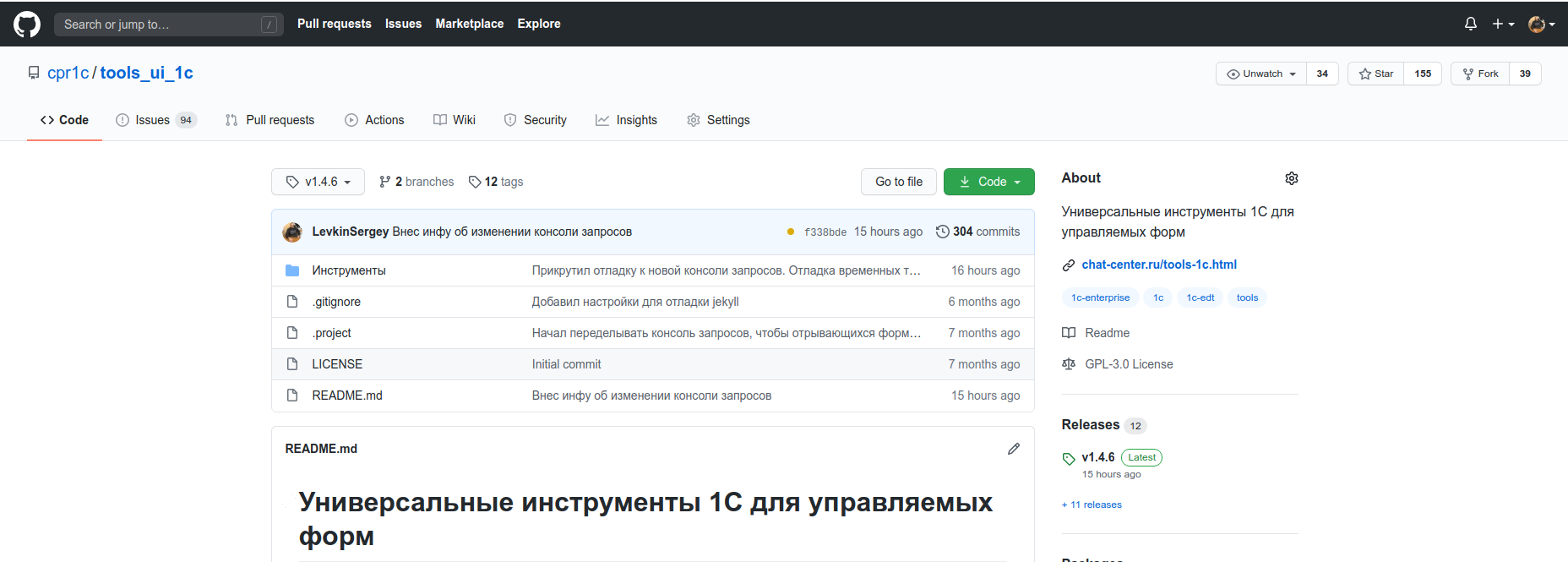1568x562 pixels.
Task: Open the v1.4.6 tag selector dropdown
Action: coord(318,182)
